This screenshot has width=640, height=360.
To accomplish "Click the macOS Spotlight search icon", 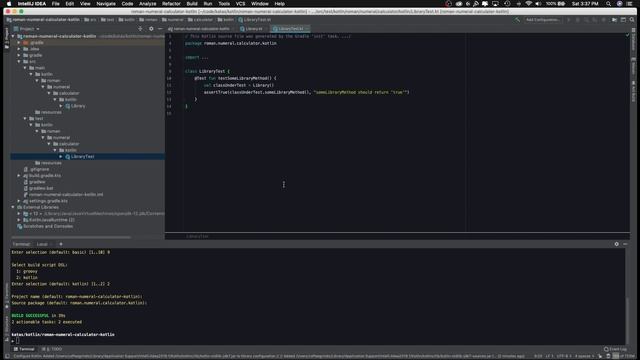I will coord(608,4).
